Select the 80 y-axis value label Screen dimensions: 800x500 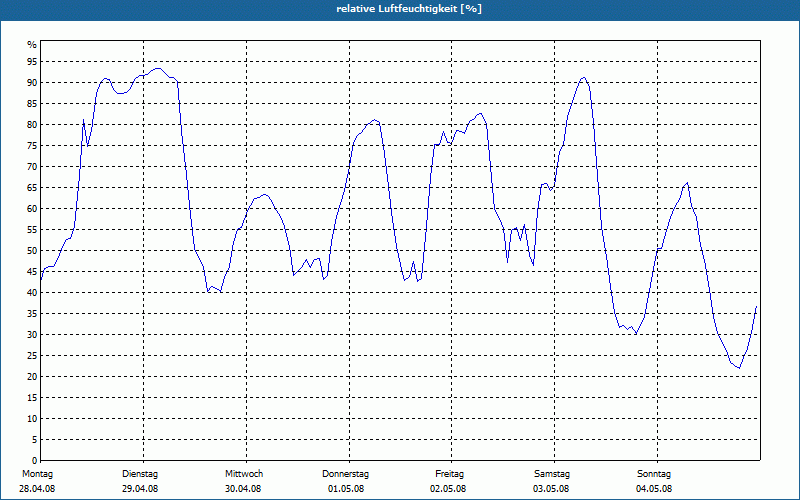pyautogui.click(x=32, y=124)
